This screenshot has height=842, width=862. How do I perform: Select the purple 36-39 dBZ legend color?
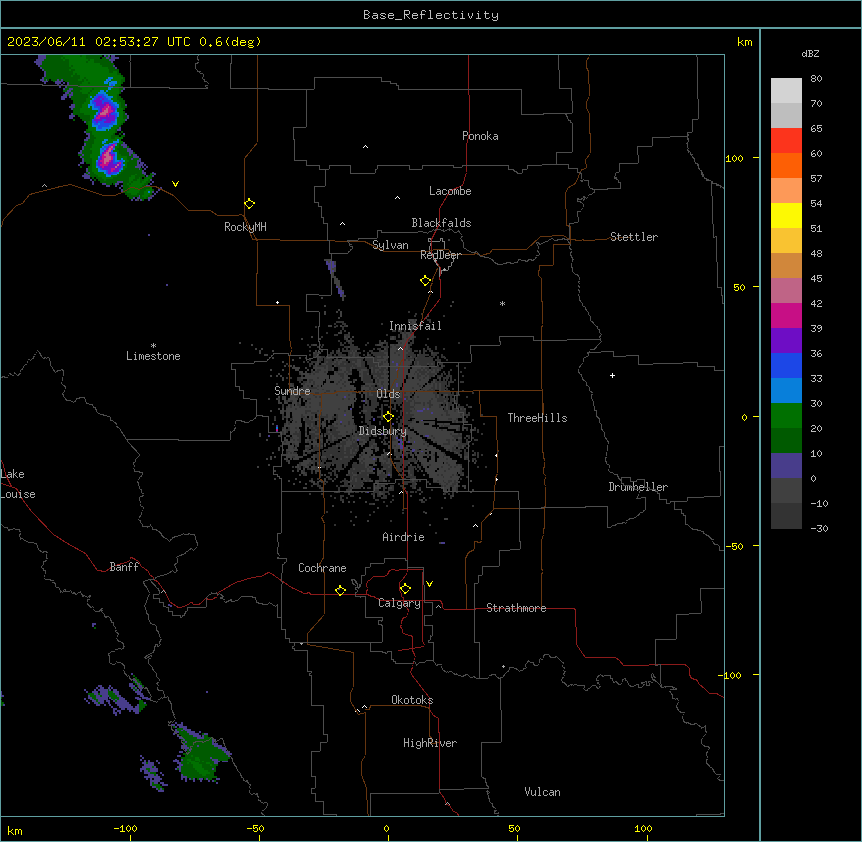[x=786, y=341]
